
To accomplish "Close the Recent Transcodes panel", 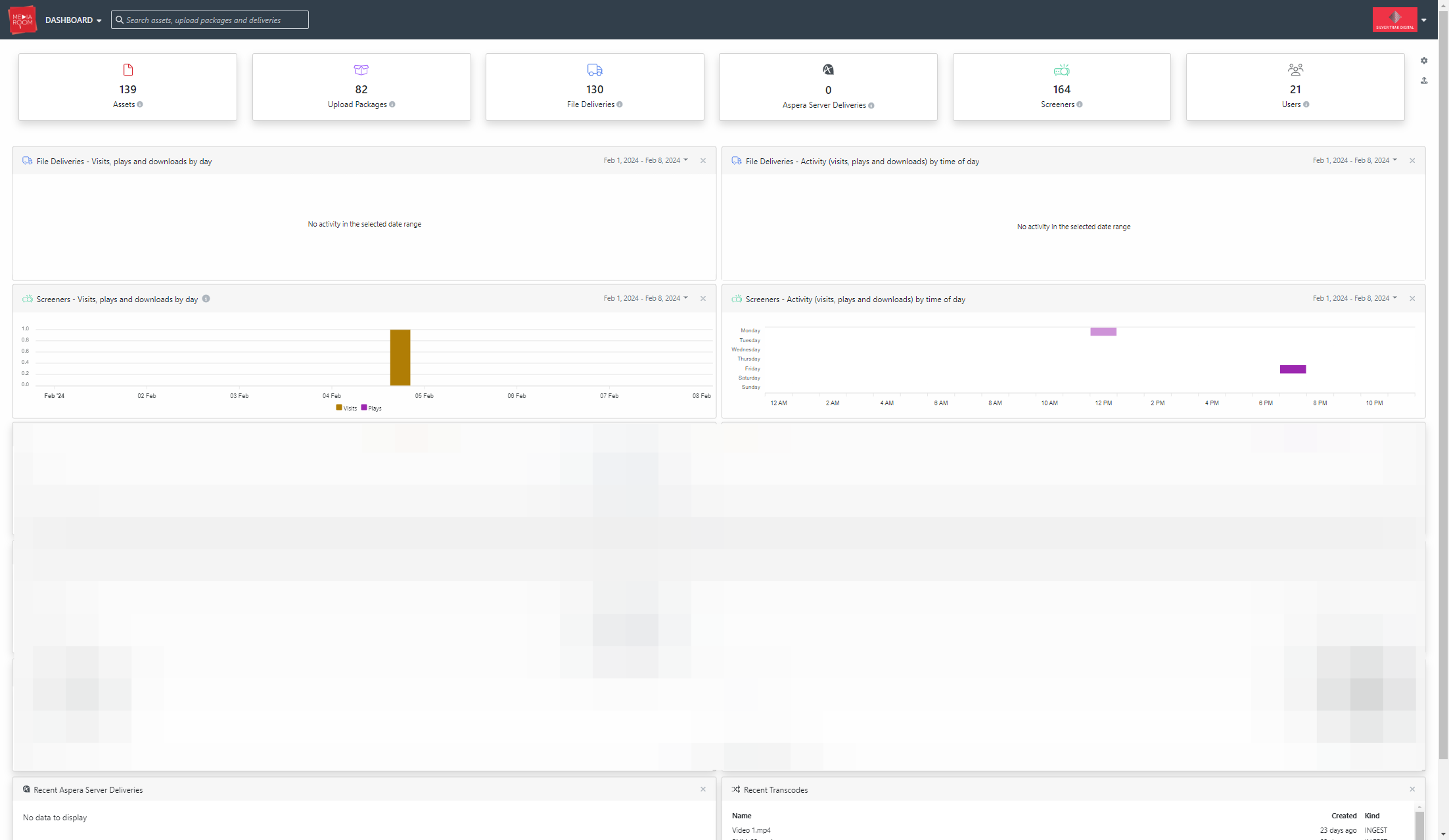I will point(1412,789).
